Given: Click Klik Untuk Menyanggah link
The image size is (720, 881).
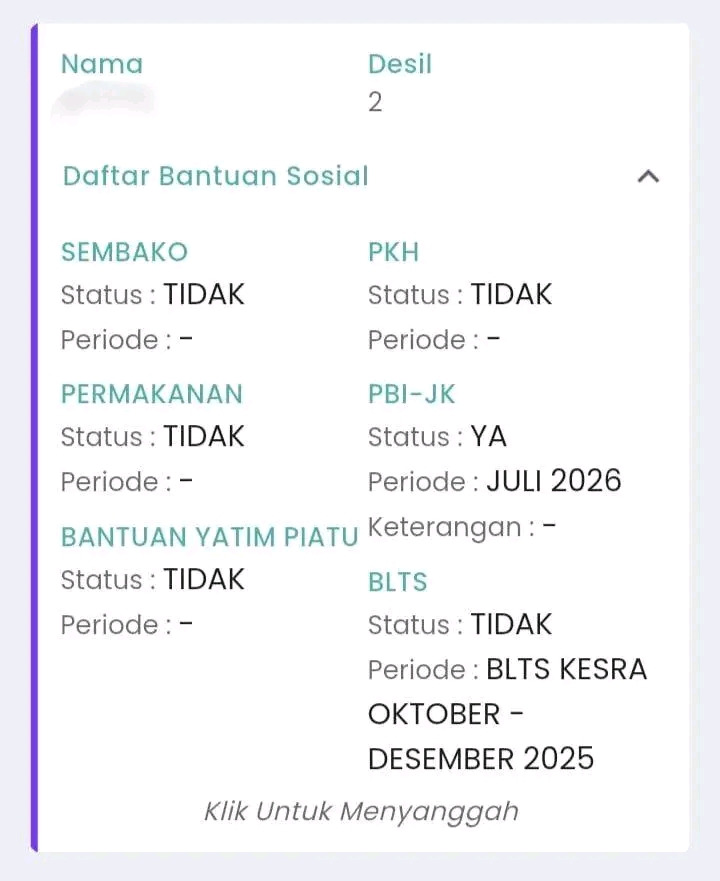Looking at the screenshot, I should pos(361,812).
